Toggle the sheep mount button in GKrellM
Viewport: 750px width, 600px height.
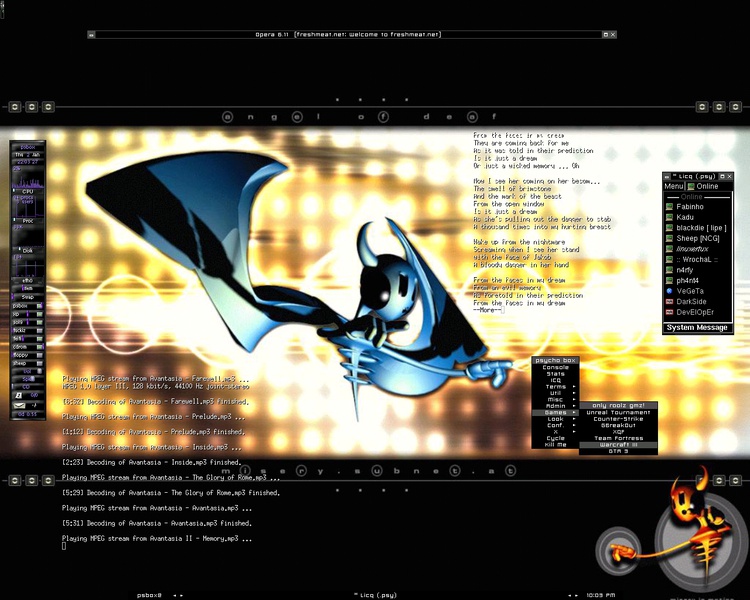(x=40, y=363)
